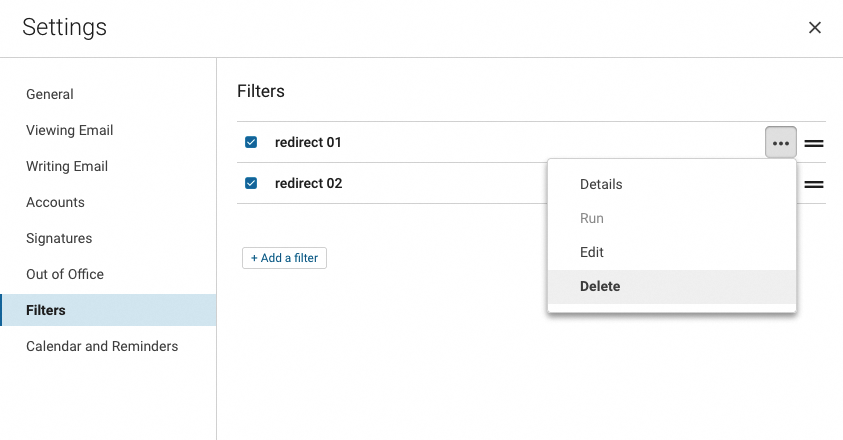843x440 pixels.
Task: Open the General settings section
Action: click(x=50, y=95)
